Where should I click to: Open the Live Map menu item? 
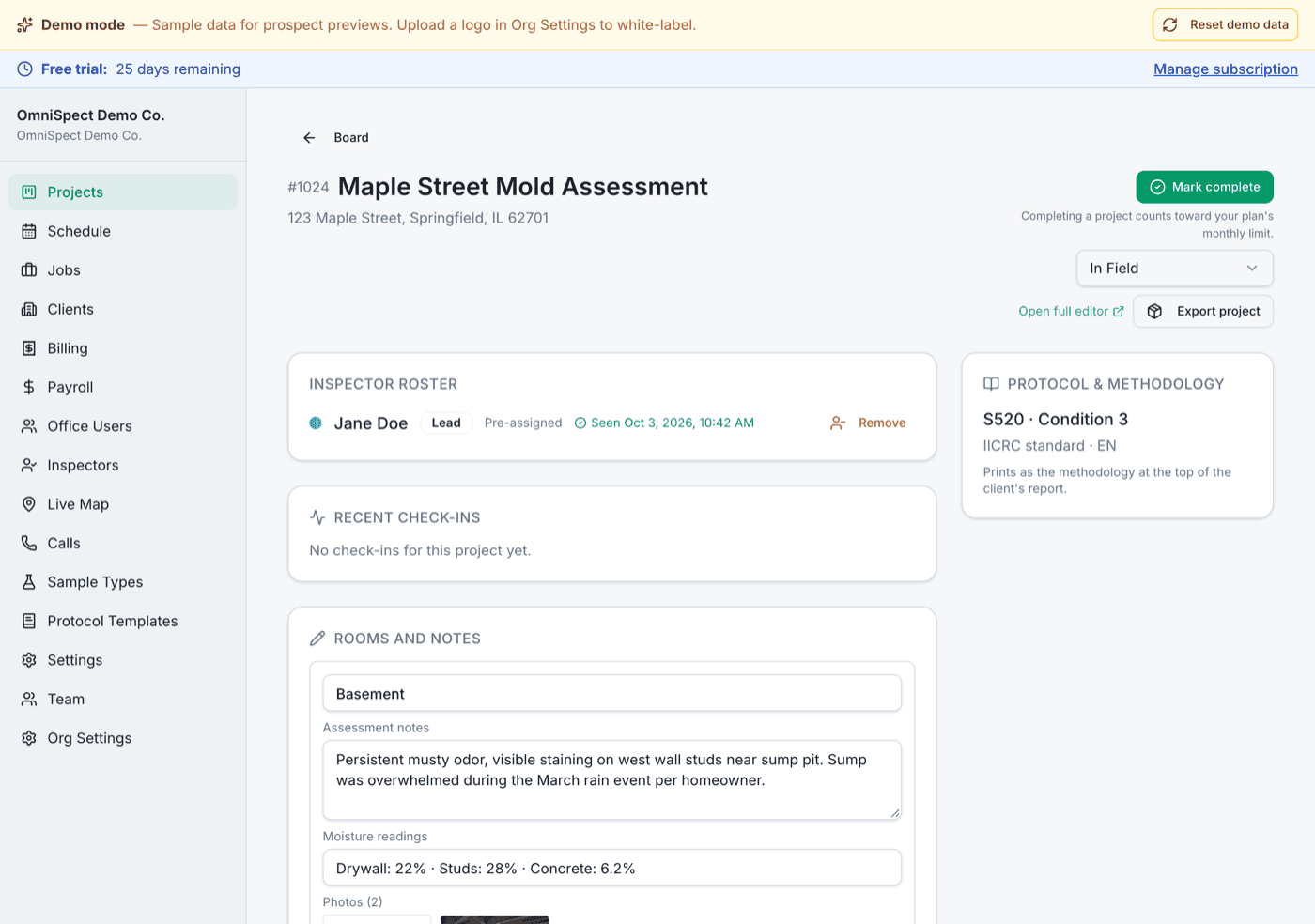tap(123, 504)
